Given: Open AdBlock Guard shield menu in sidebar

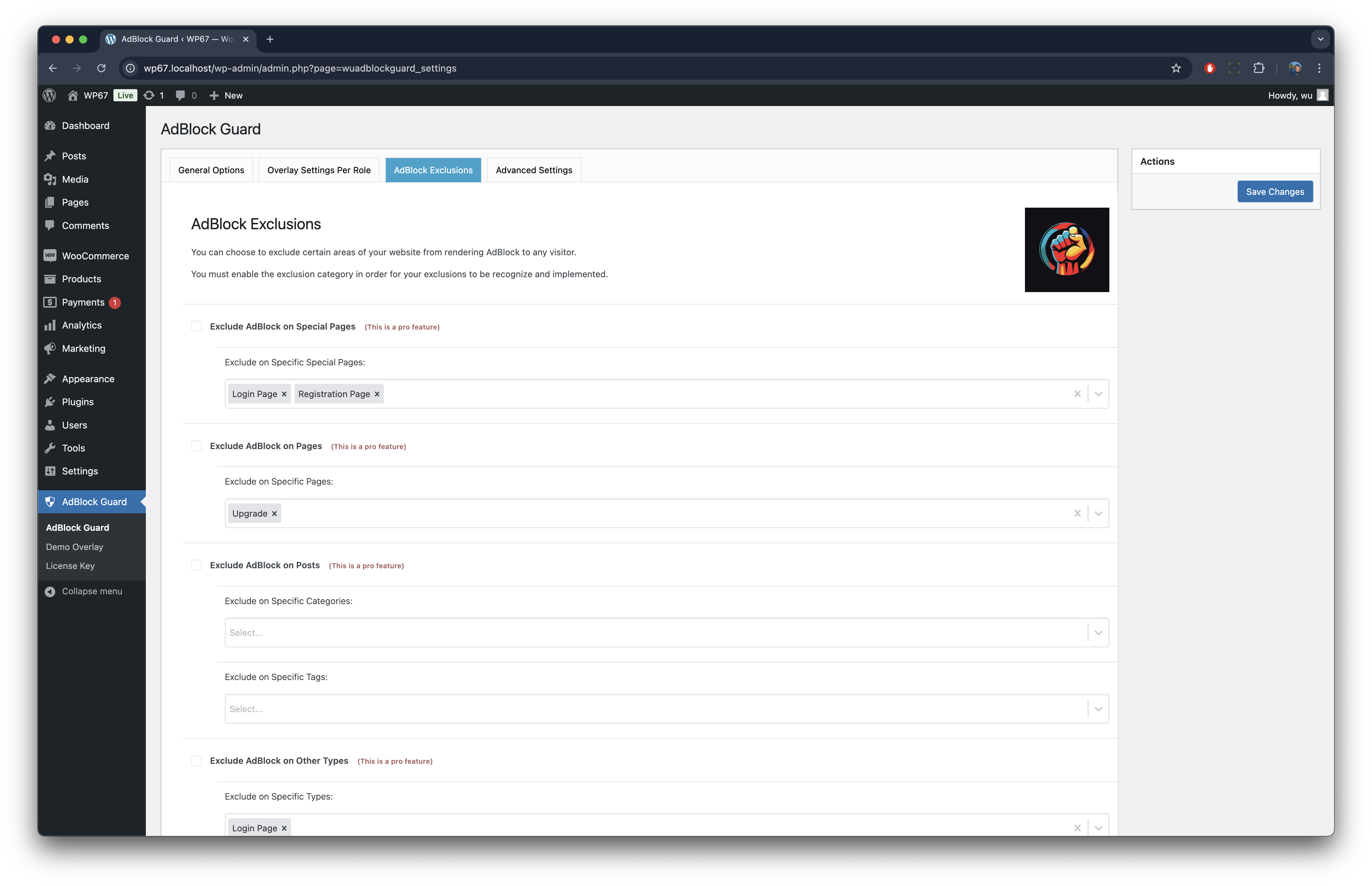Looking at the screenshot, I should [x=91, y=502].
